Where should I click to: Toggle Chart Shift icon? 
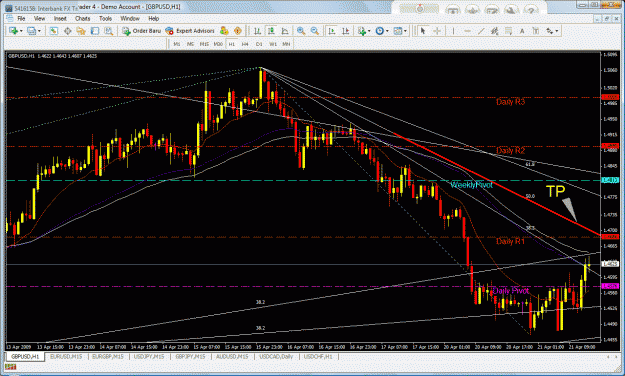pos(345,31)
